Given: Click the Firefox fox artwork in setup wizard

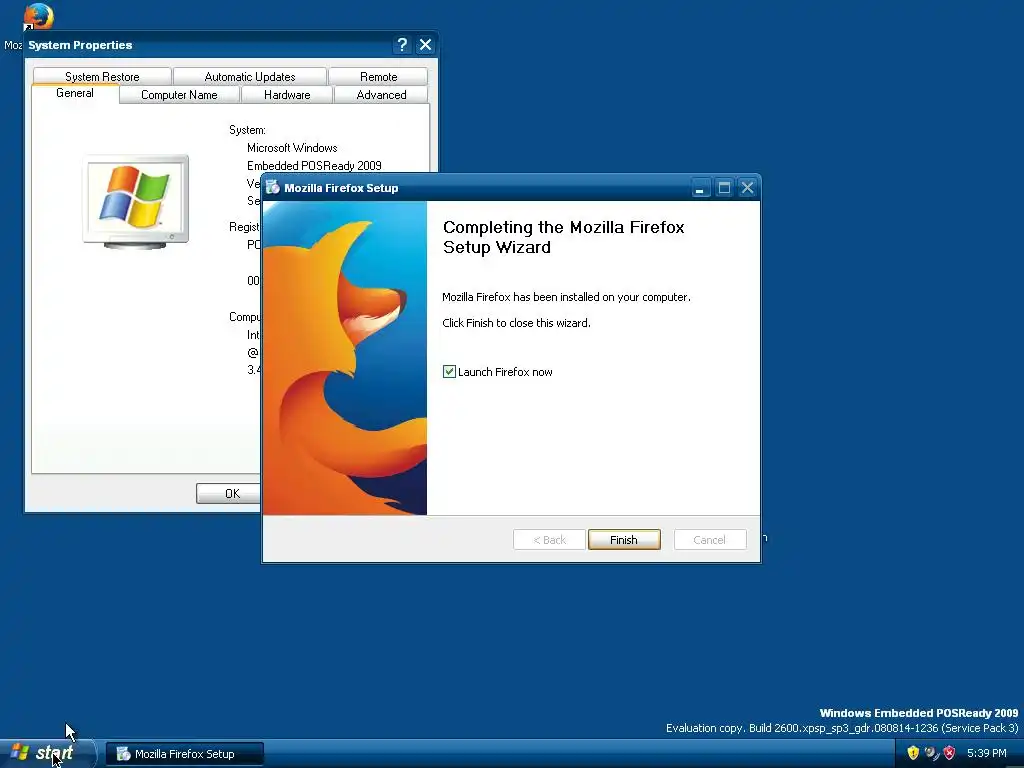Looking at the screenshot, I should click(345, 358).
